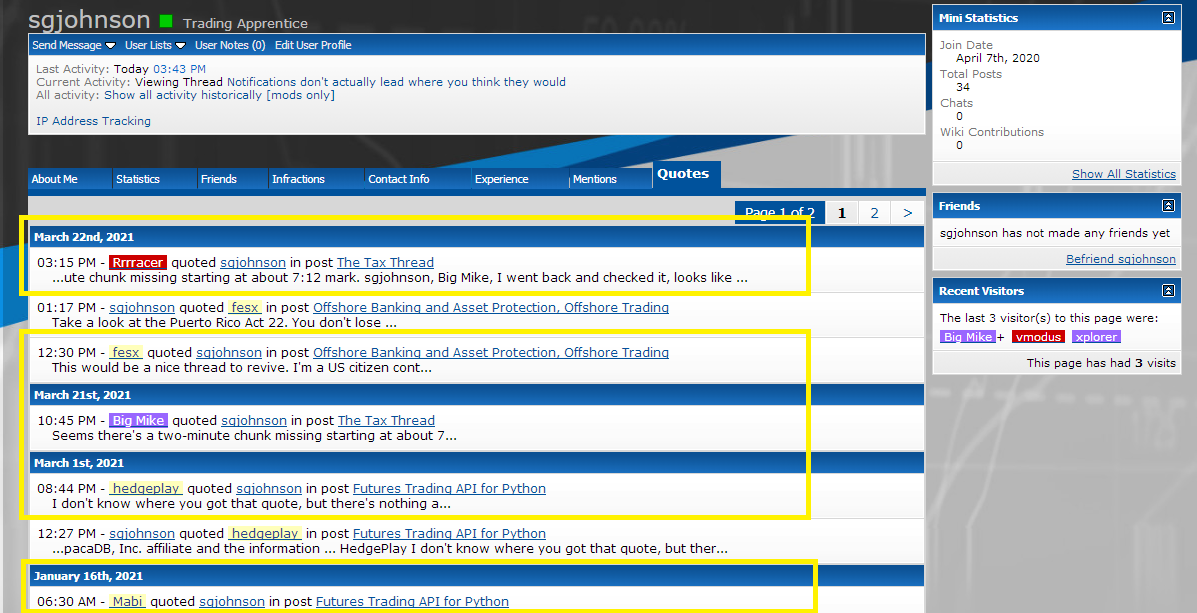Switch to the About Me tab
This screenshot has height=613, width=1197.
(x=70, y=179)
